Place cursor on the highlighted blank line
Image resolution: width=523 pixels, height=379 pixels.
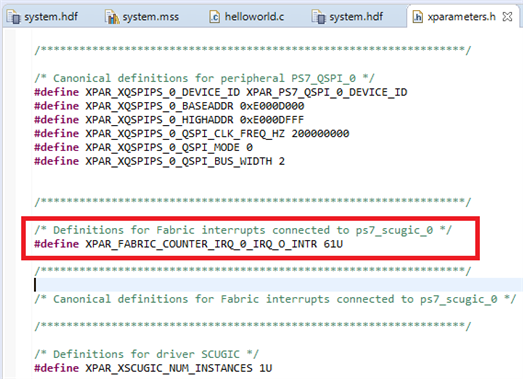(x=278, y=285)
